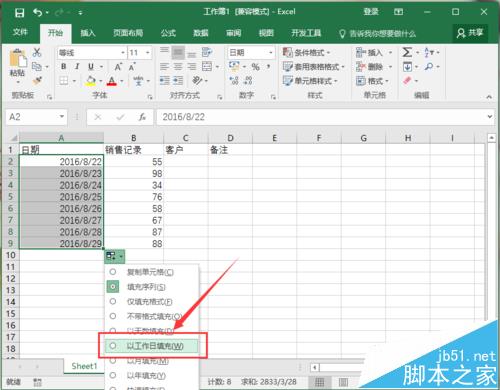Align text left icon
Image resolution: width=500 pixels, height=390 pixels.
click(x=164, y=67)
